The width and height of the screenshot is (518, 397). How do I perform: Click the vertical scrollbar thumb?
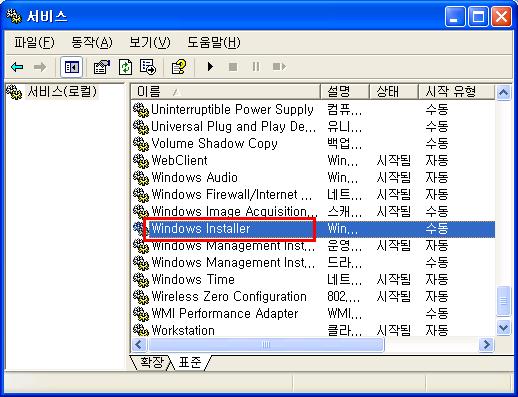pyautogui.click(x=503, y=301)
